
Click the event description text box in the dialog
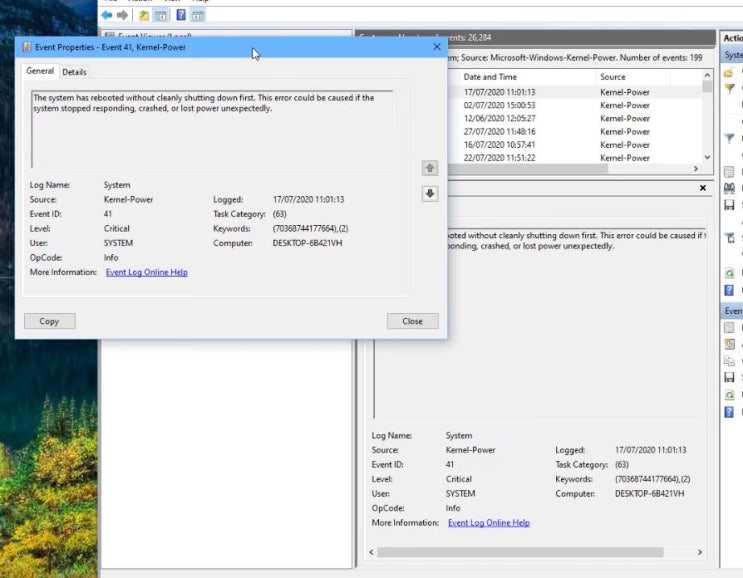click(212, 129)
